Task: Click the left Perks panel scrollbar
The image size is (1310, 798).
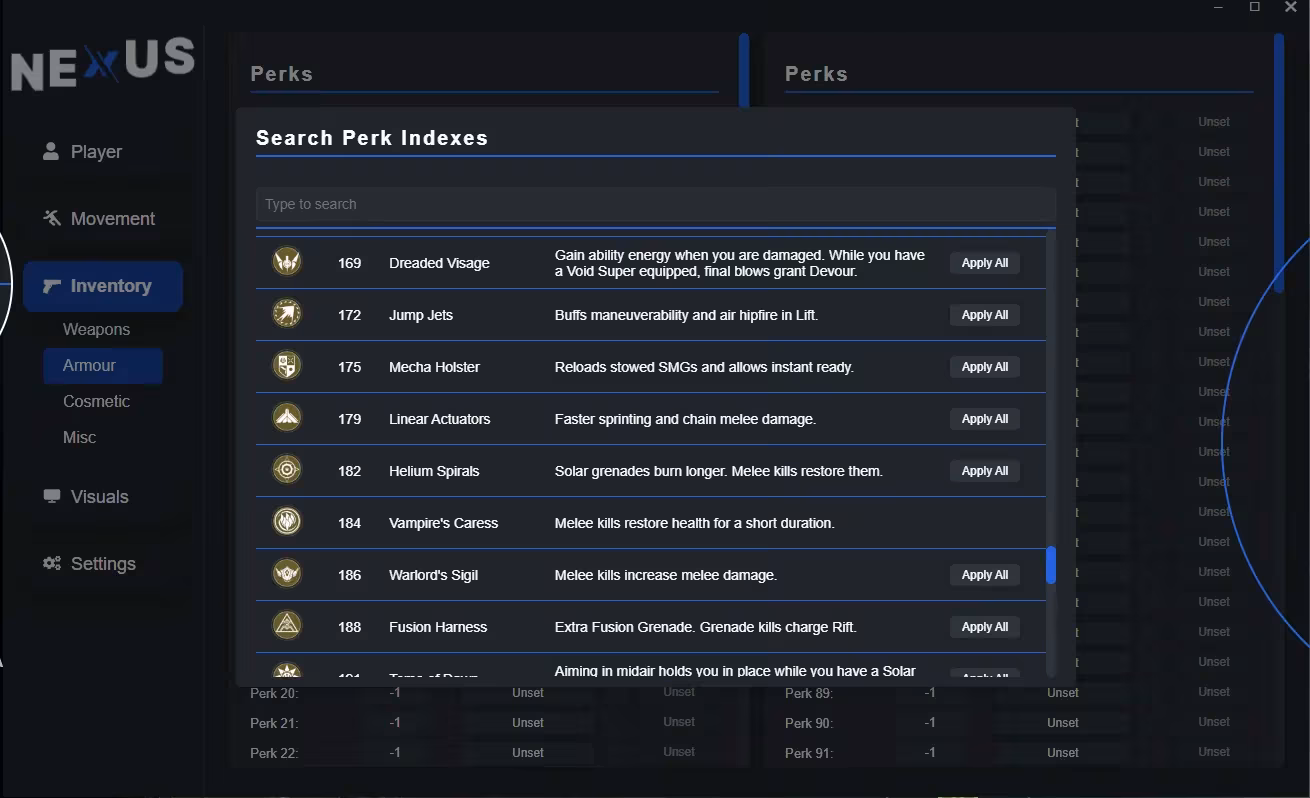Action: 744,68
